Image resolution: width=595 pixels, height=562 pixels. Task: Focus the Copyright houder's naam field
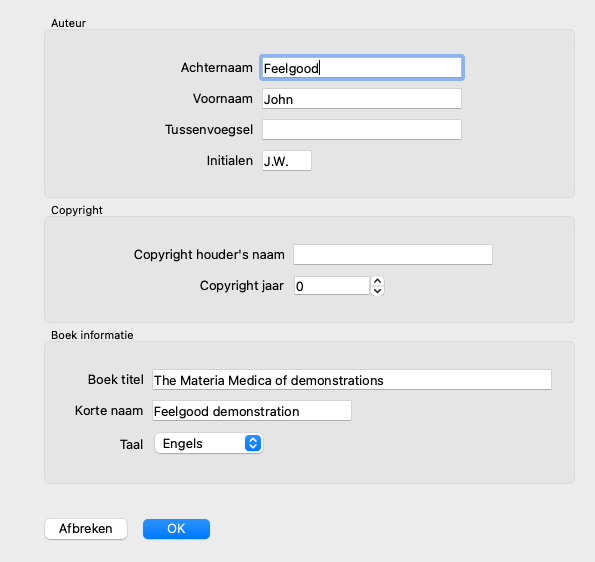pos(393,255)
